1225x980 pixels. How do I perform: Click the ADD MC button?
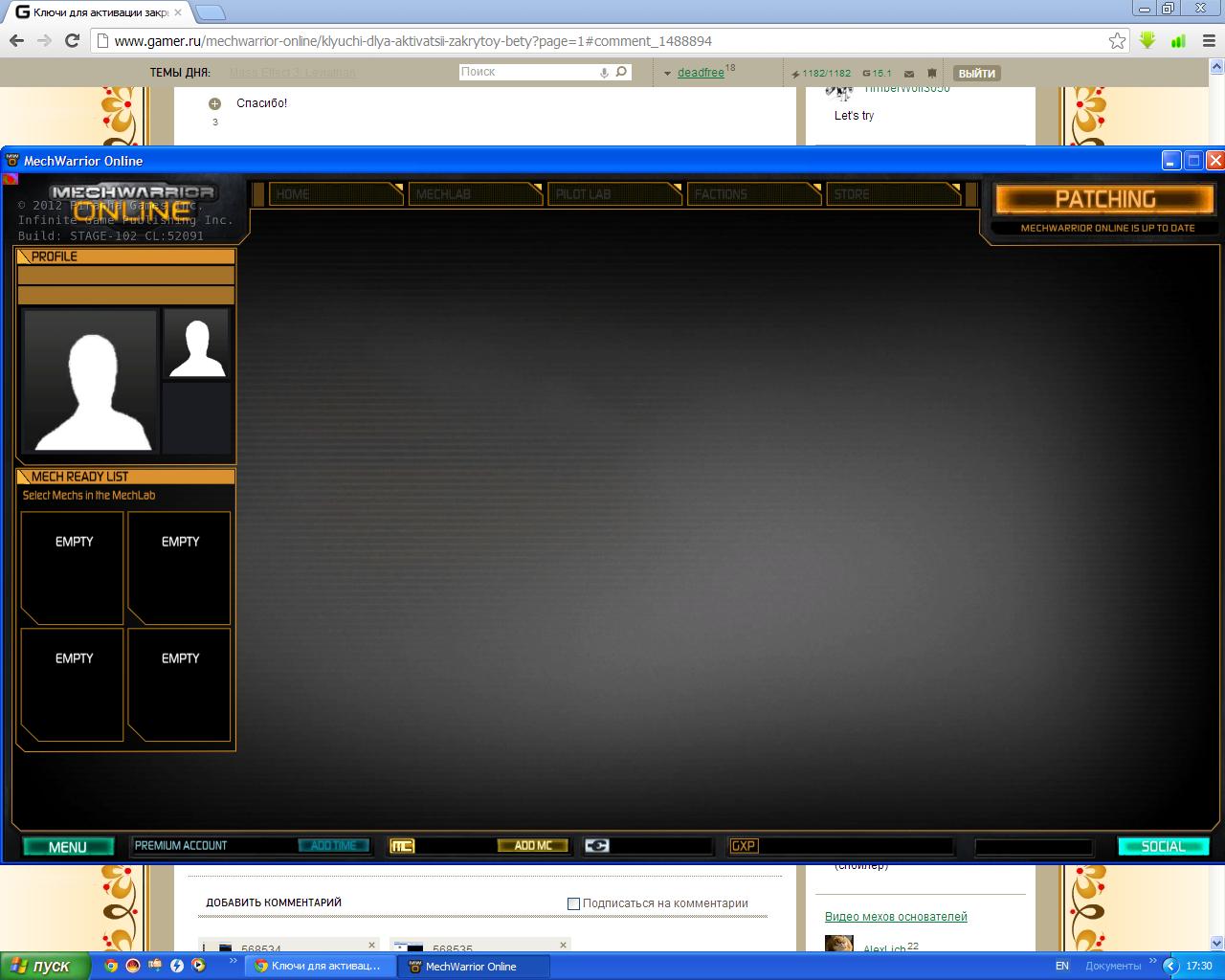(x=533, y=846)
